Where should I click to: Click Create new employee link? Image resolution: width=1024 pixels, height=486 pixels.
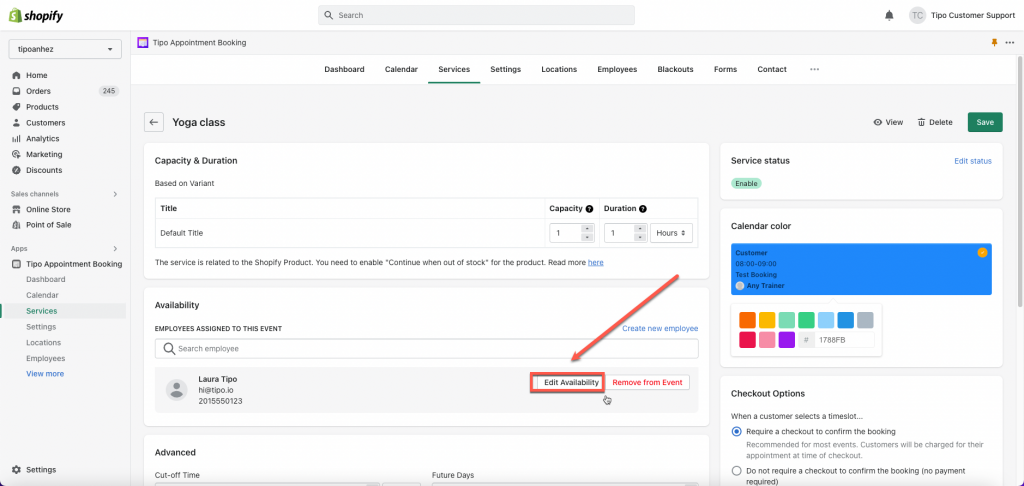(660, 329)
